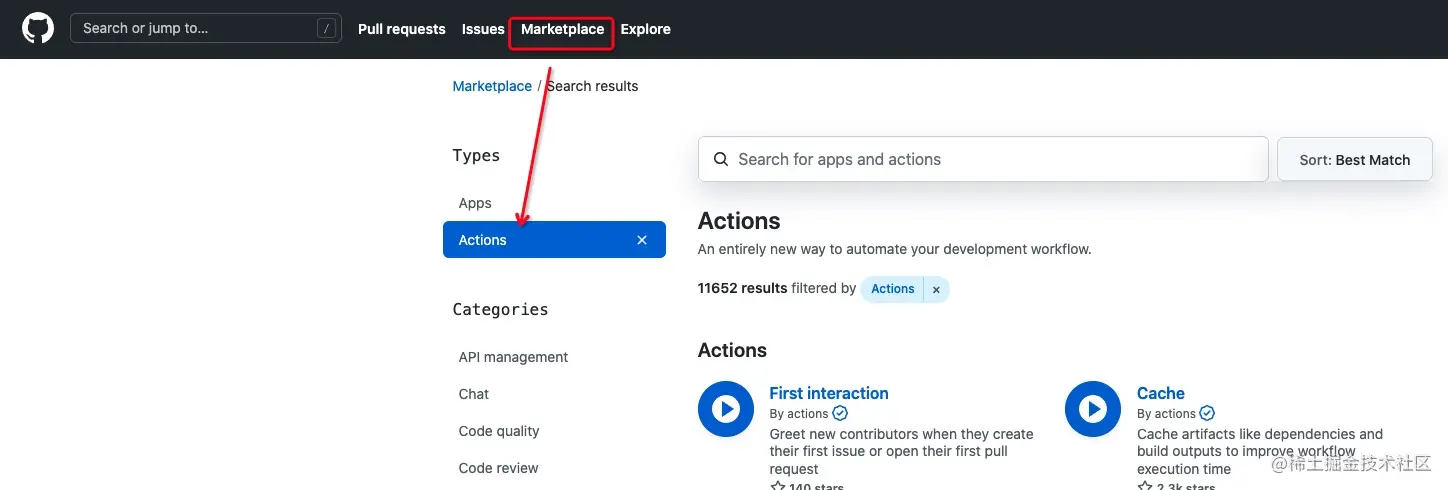Viewport: 1448px width, 490px height.
Task: Click the First interaction play icon
Action: [725, 409]
